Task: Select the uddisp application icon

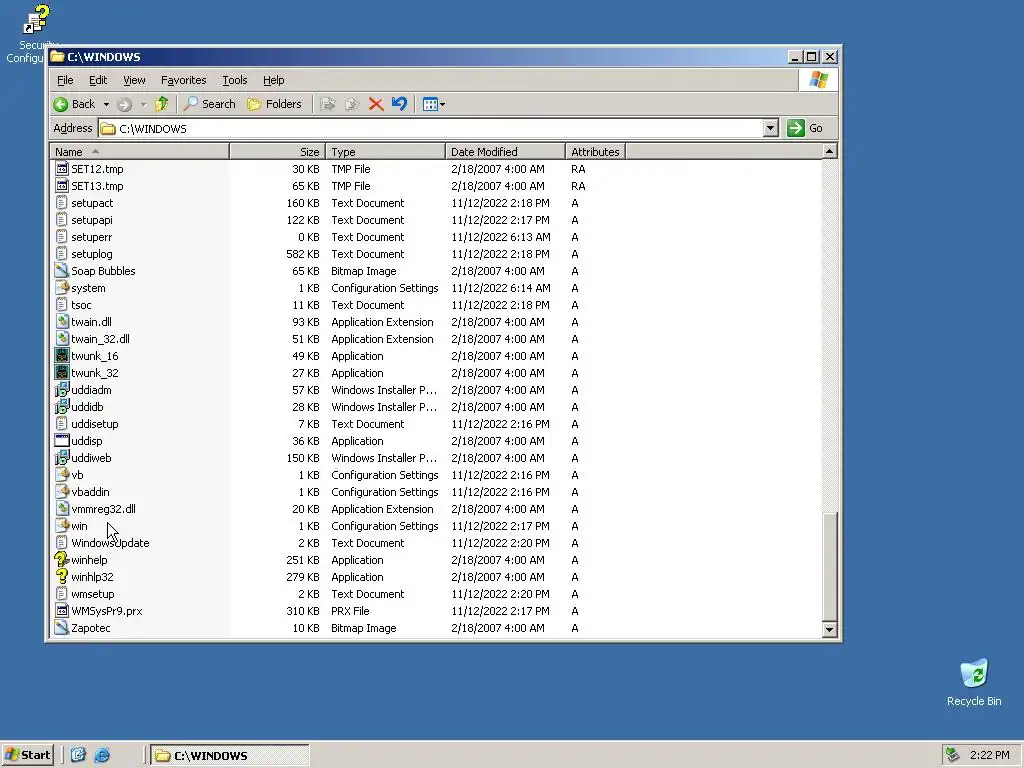Action: (x=62, y=440)
